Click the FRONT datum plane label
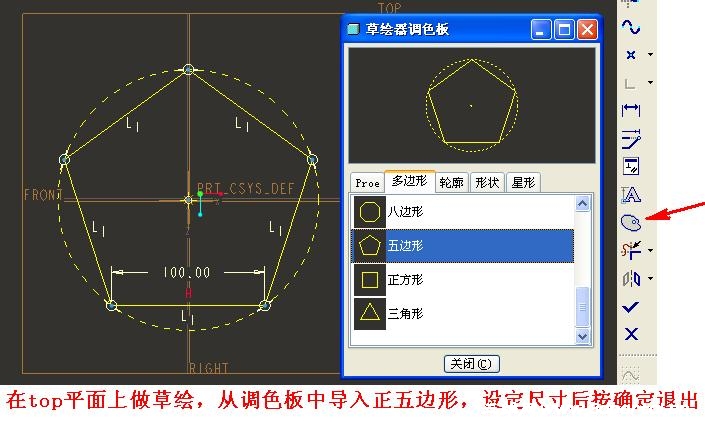Viewport: 705px width, 422px height. point(43,195)
